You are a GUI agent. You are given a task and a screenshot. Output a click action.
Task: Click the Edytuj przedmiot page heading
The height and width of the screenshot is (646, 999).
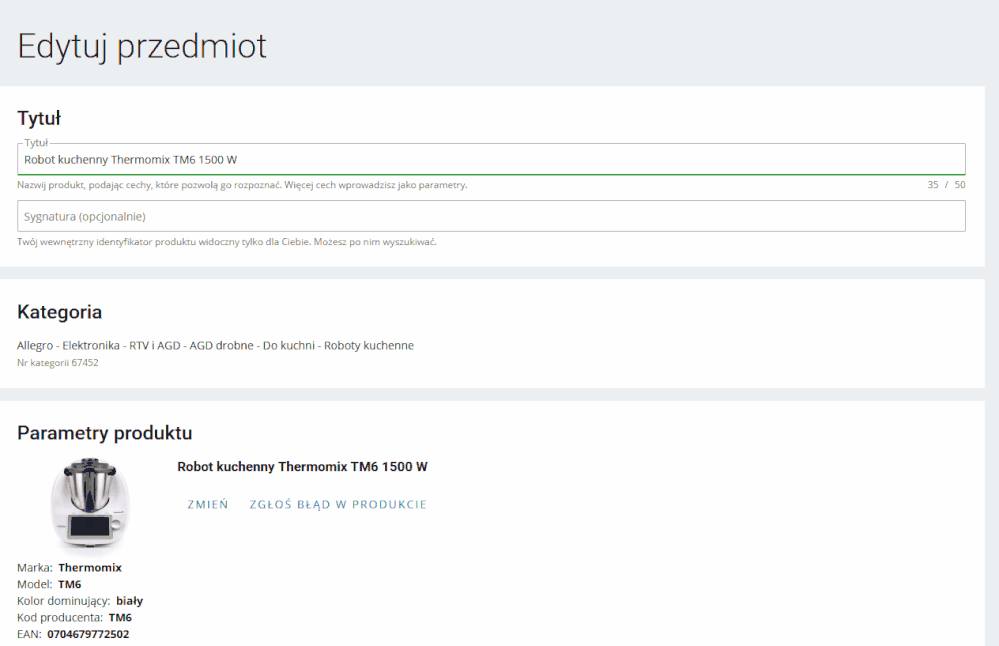(x=142, y=46)
